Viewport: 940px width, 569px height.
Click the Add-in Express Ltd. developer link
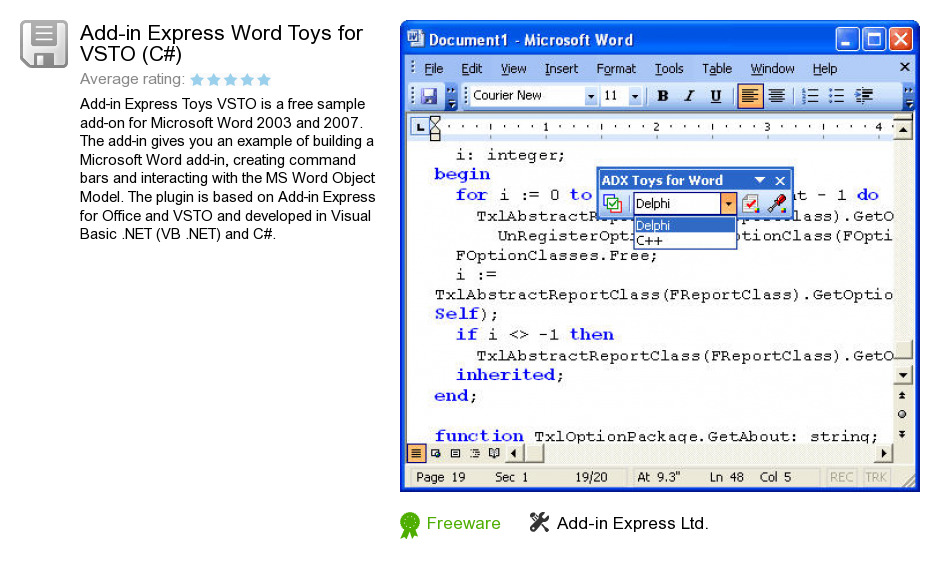[632, 523]
